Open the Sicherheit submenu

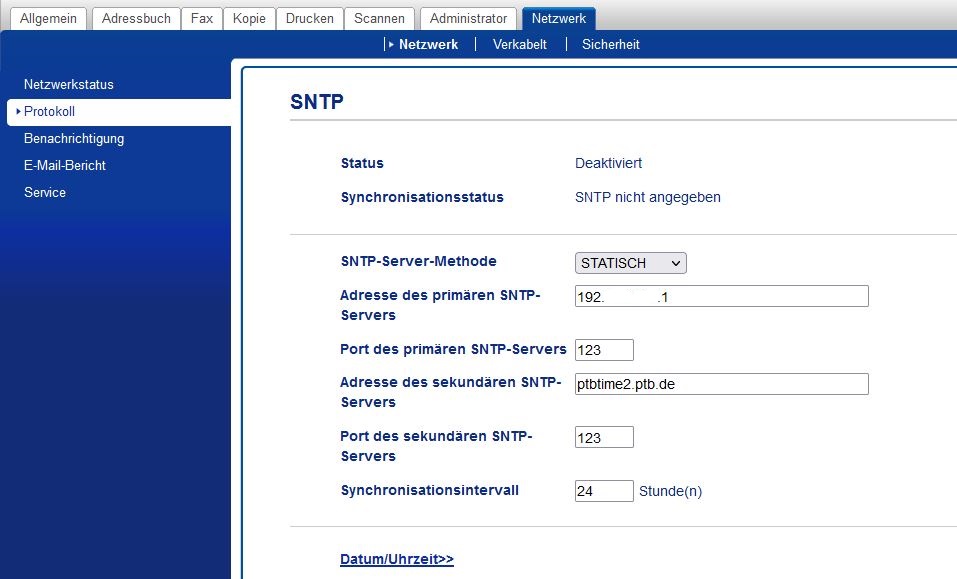[x=610, y=44]
